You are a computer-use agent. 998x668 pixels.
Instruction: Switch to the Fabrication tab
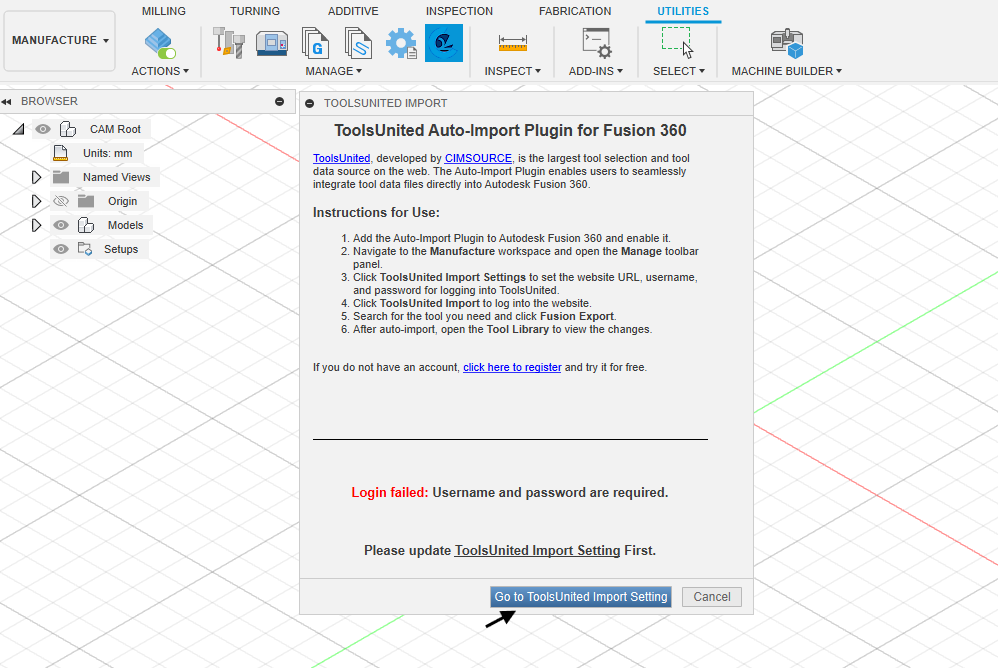coord(575,11)
